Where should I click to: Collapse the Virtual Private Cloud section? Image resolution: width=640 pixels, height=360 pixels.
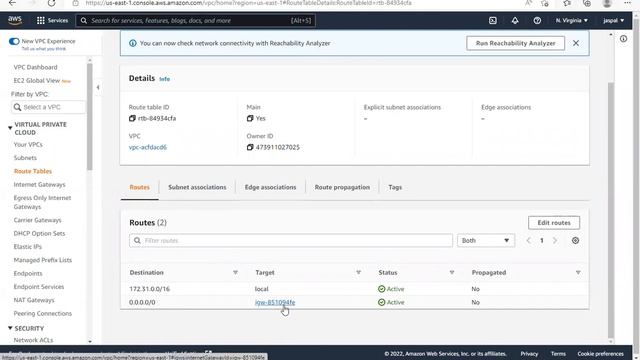pos(10,128)
